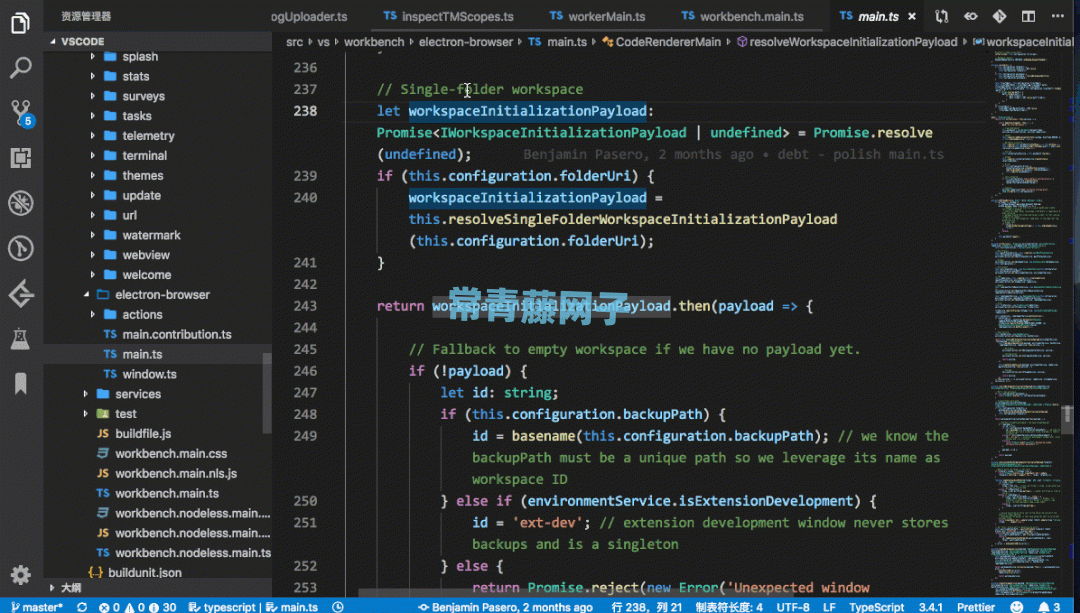This screenshot has width=1080, height=613.
Task: Switch to workbench.main.ts tab
Action: [742, 16]
